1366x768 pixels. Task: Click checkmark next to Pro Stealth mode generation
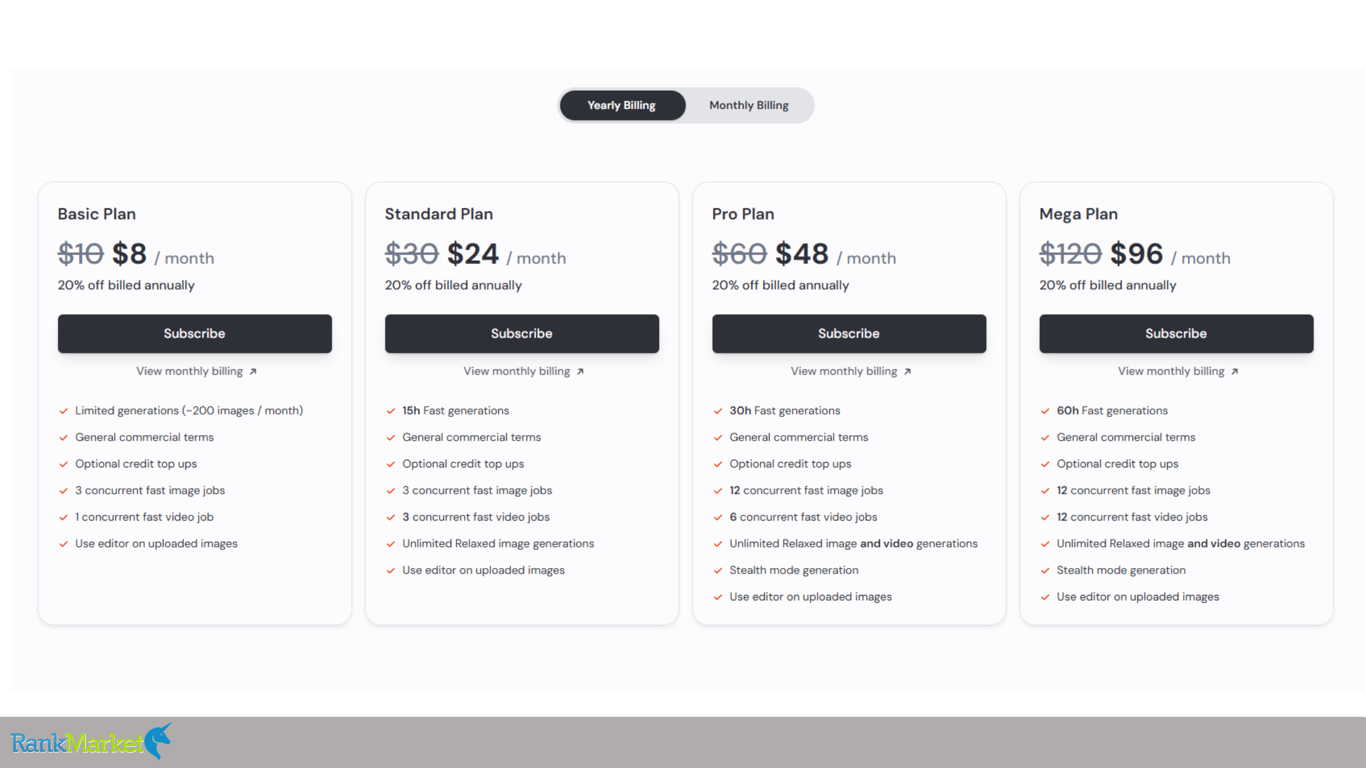[718, 571]
